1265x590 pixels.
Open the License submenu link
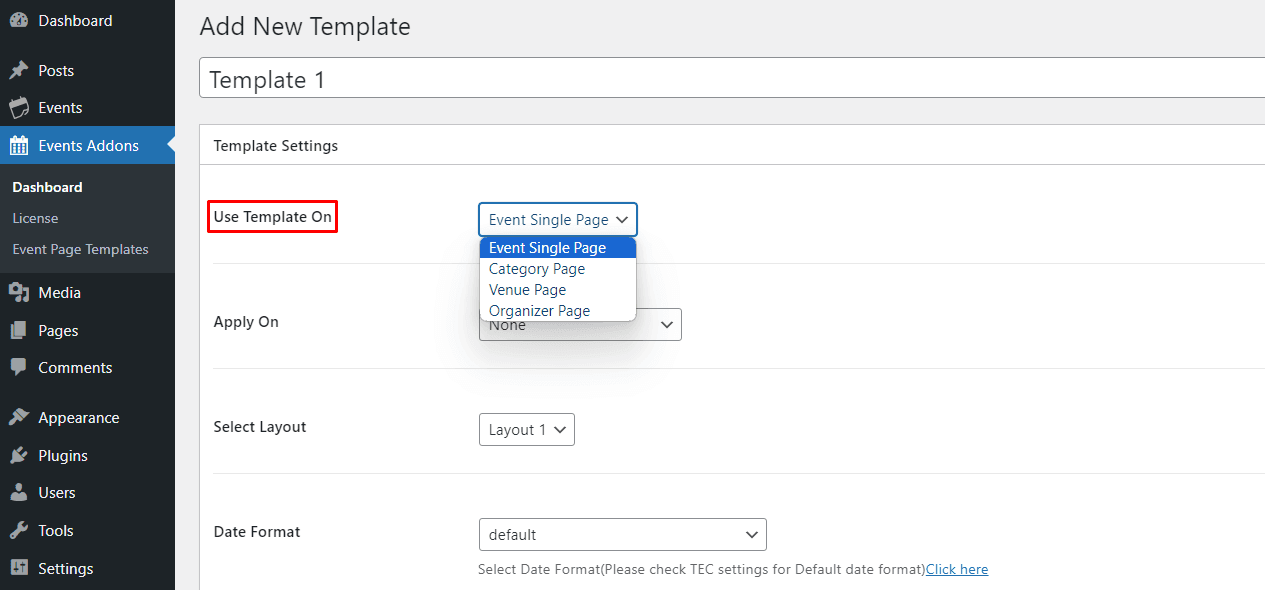coord(35,218)
